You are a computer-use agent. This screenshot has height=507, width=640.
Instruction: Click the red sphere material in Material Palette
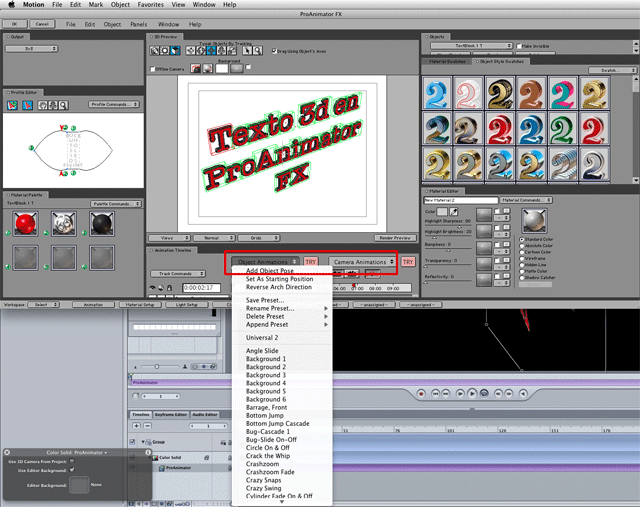[x=26, y=225]
